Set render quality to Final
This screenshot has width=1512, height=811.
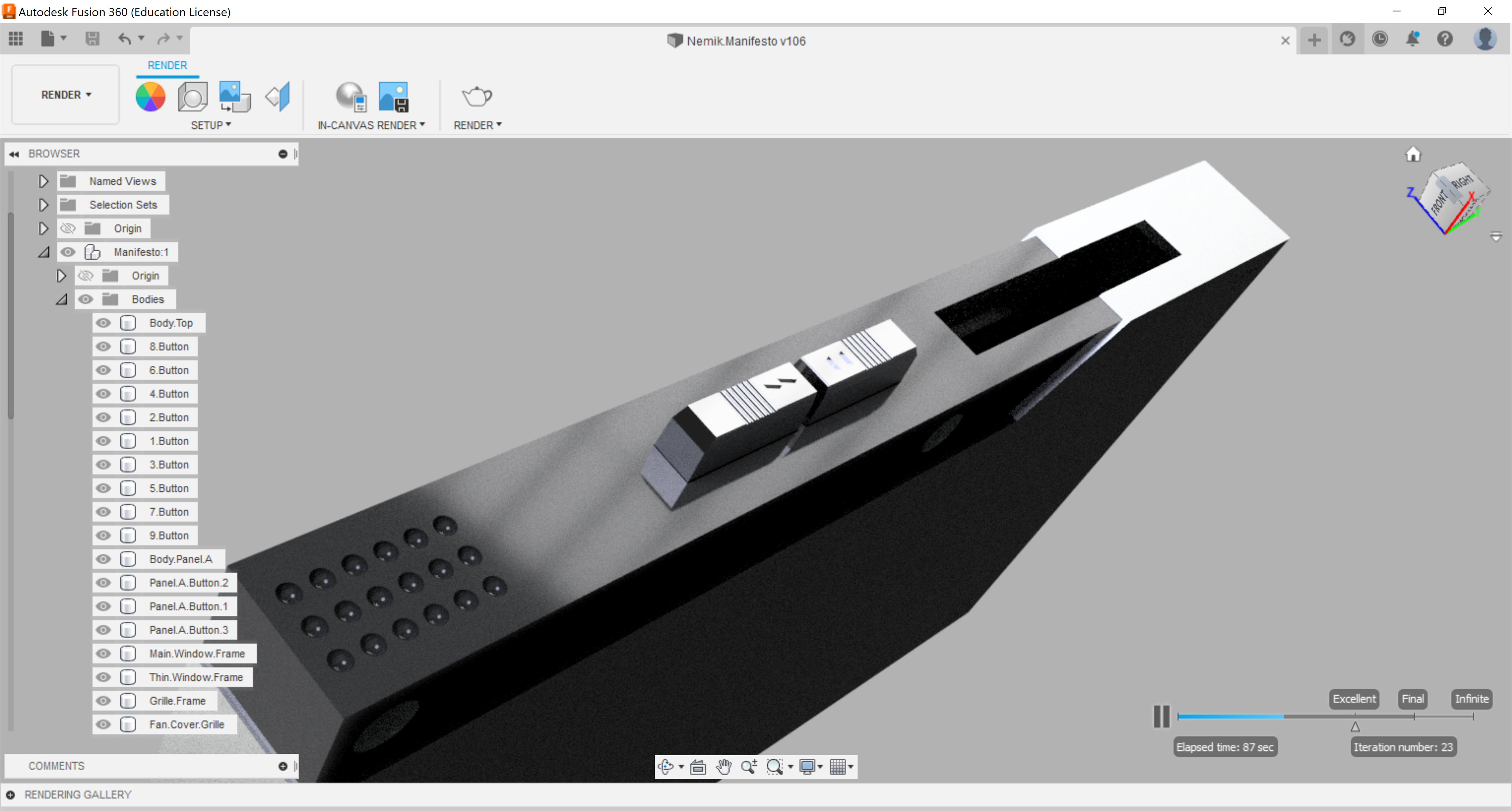tap(1412, 699)
